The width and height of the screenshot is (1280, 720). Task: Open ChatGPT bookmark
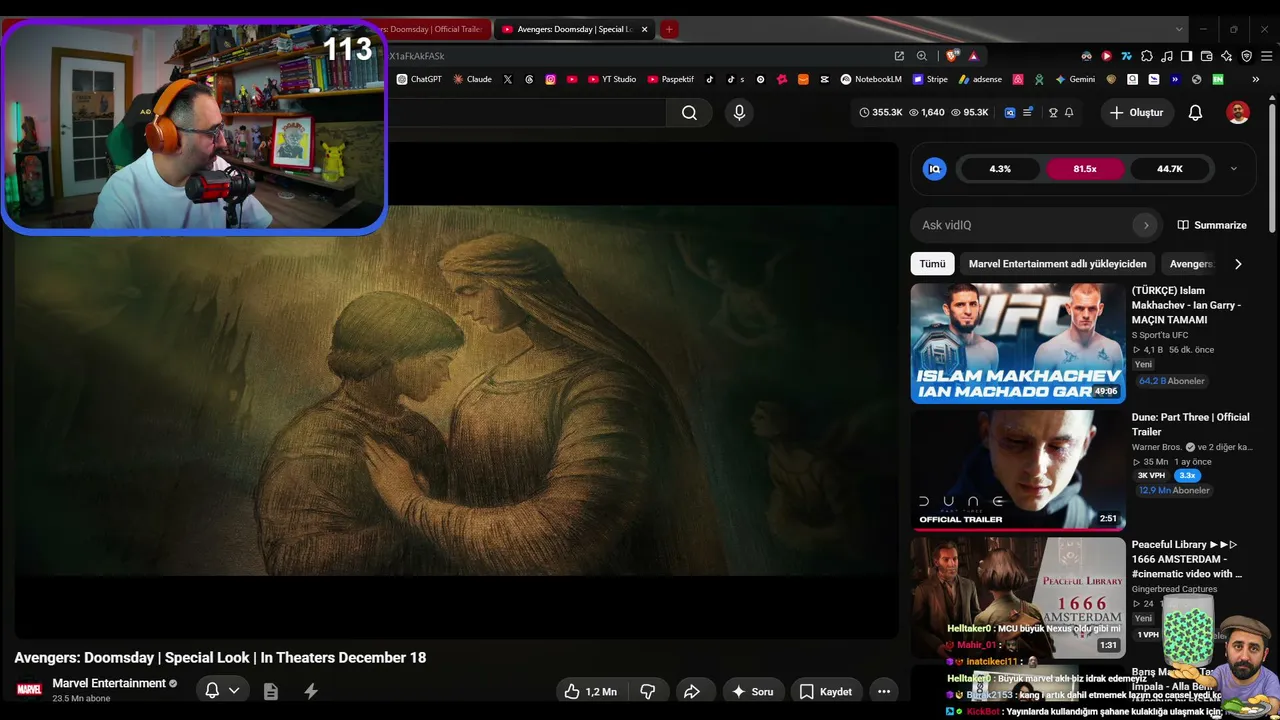420,79
